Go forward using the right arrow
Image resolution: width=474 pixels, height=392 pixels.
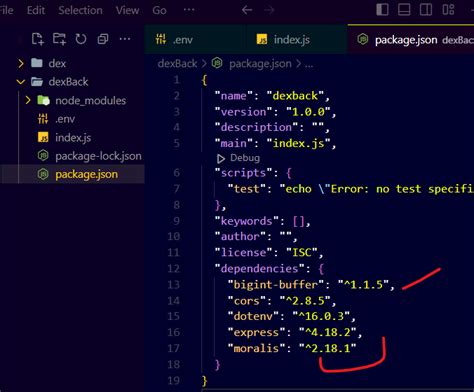(269, 10)
